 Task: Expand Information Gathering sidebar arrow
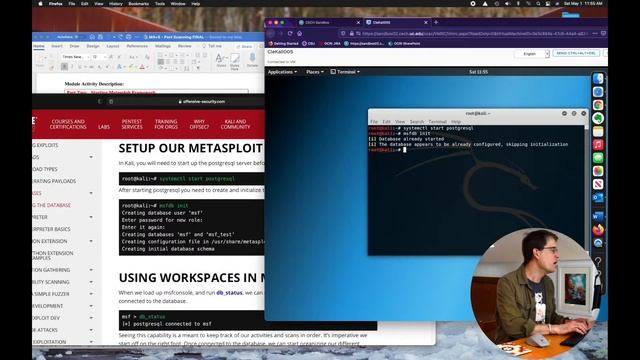coord(91,270)
